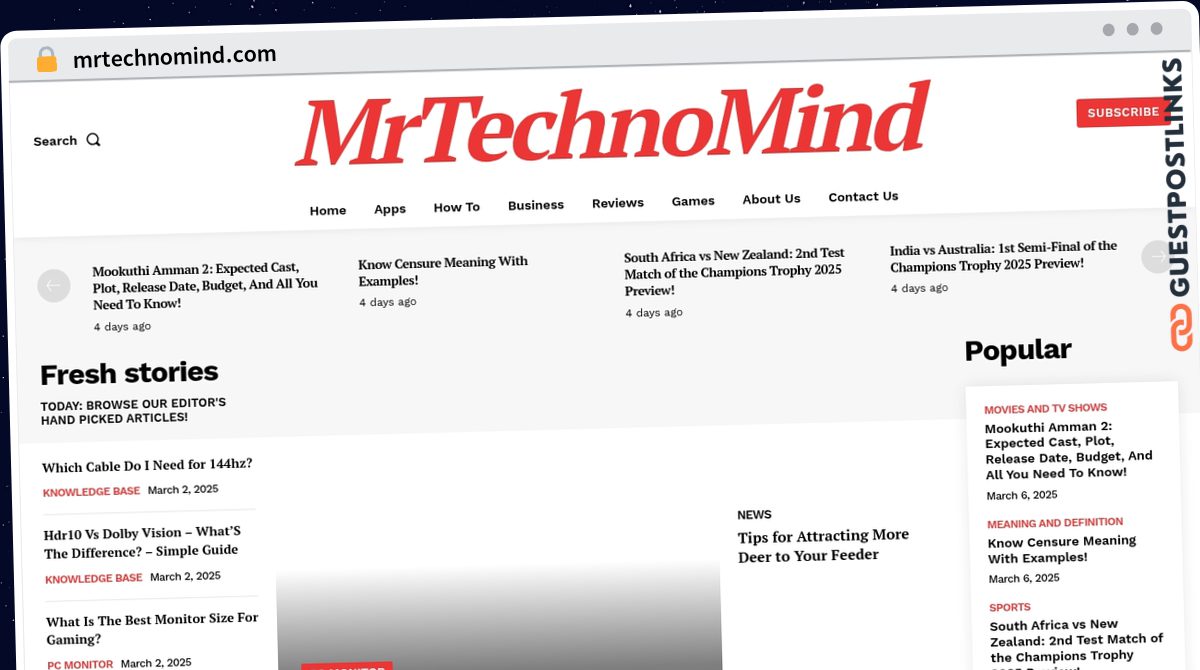The width and height of the screenshot is (1200, 670).
Task: Open carousel article Know Censure Meaning
Action: pyautogui.click(x=443, y=271)
